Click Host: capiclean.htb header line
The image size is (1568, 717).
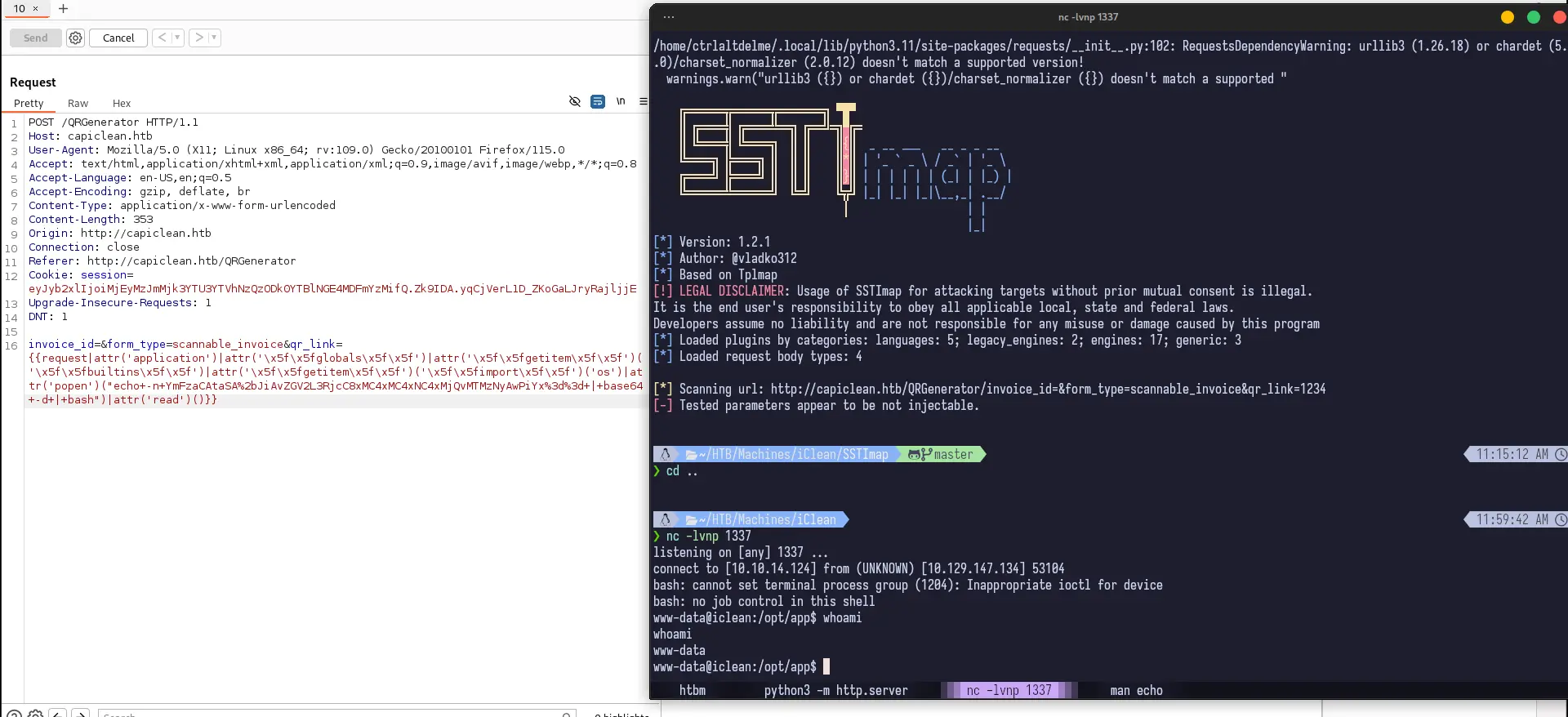click(91, 136)
